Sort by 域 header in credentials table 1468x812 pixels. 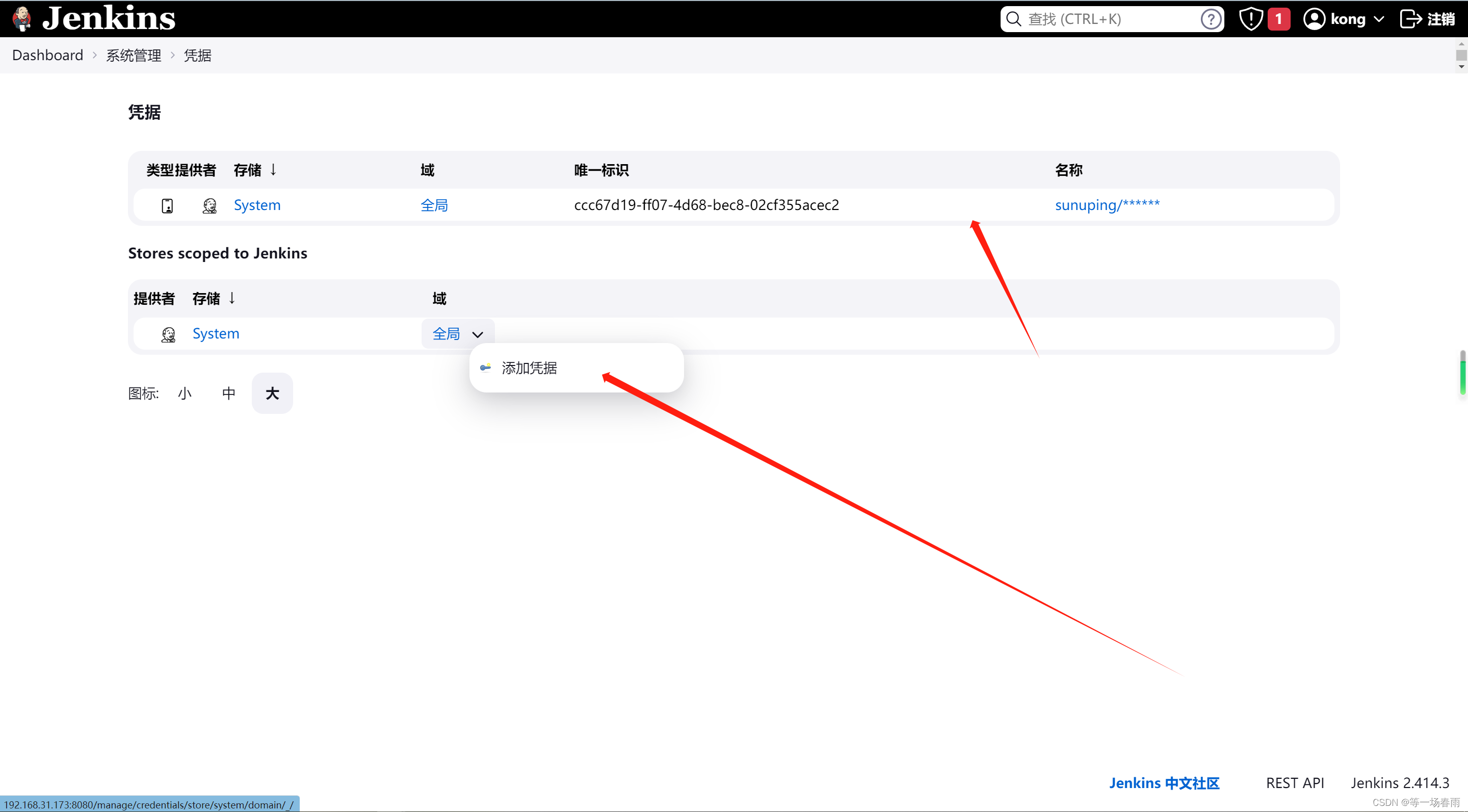pyautogui.click(x=428, y=170)
